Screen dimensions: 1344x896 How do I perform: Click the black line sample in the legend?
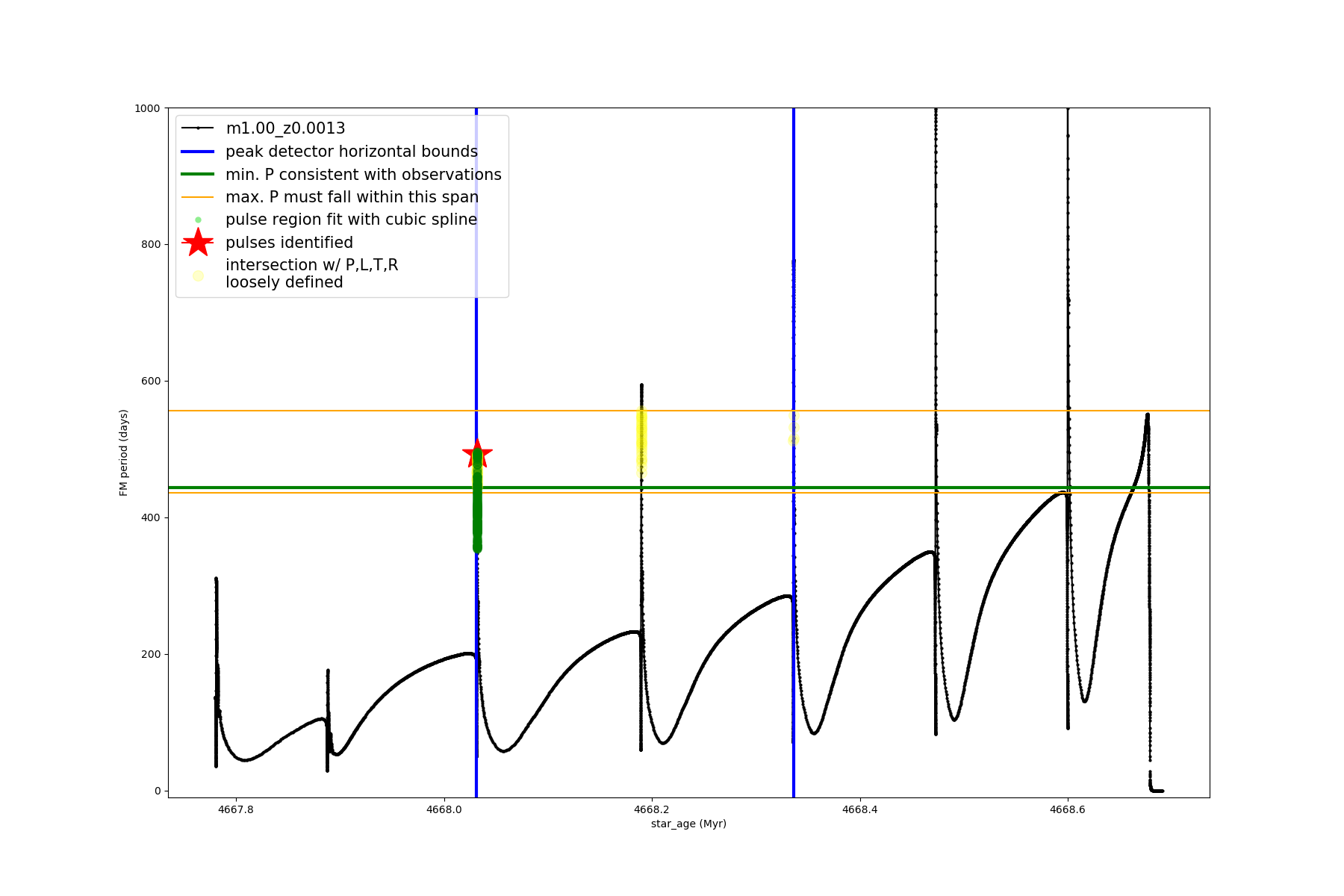tap(198, 128)
